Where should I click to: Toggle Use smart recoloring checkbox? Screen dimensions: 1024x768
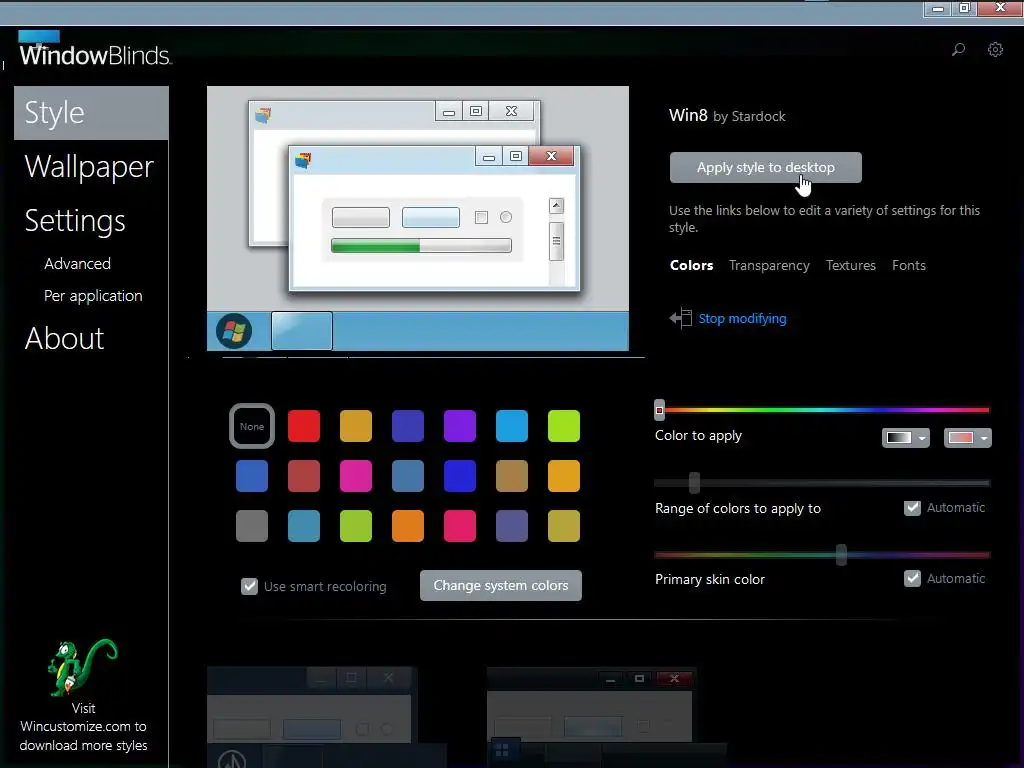tap(249, 586)
